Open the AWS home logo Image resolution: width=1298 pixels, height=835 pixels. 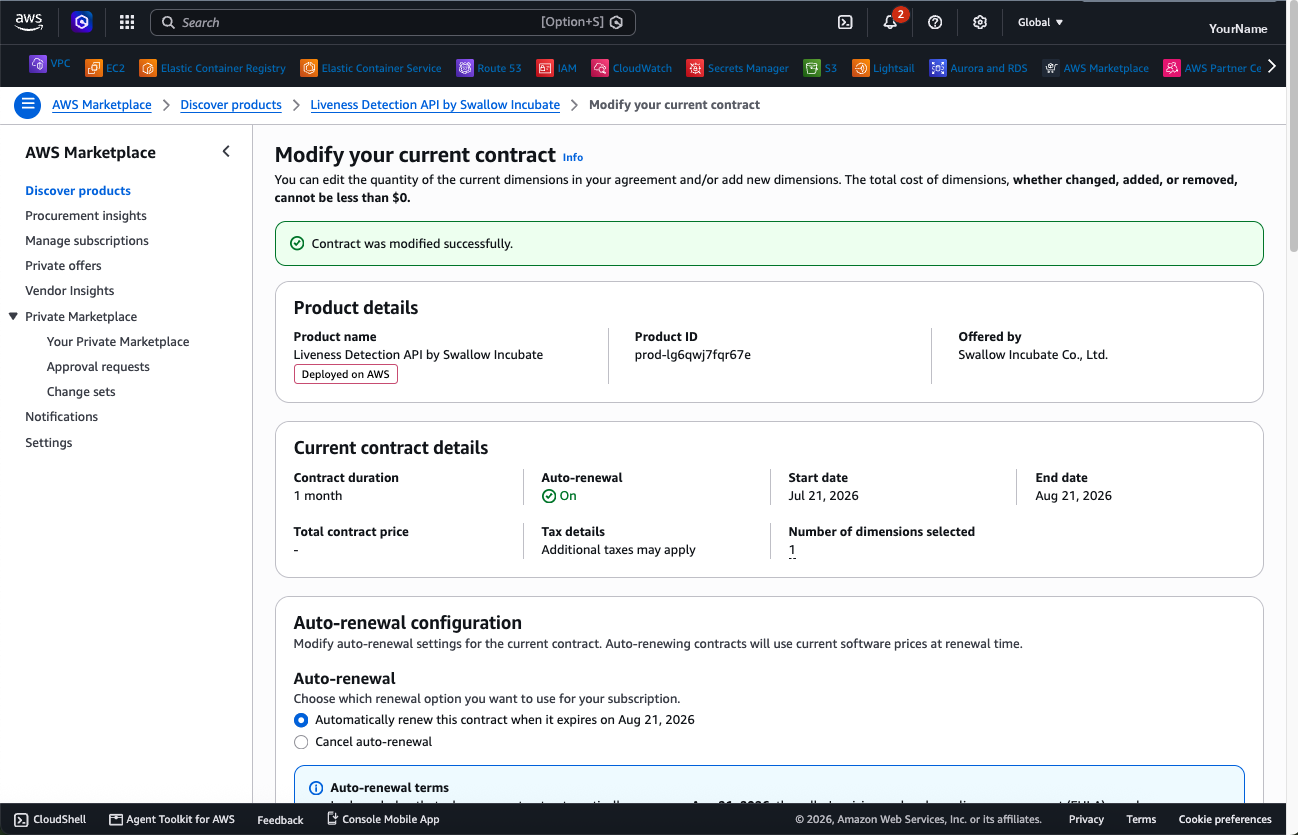pyautogui.click(x=29, y=21)
